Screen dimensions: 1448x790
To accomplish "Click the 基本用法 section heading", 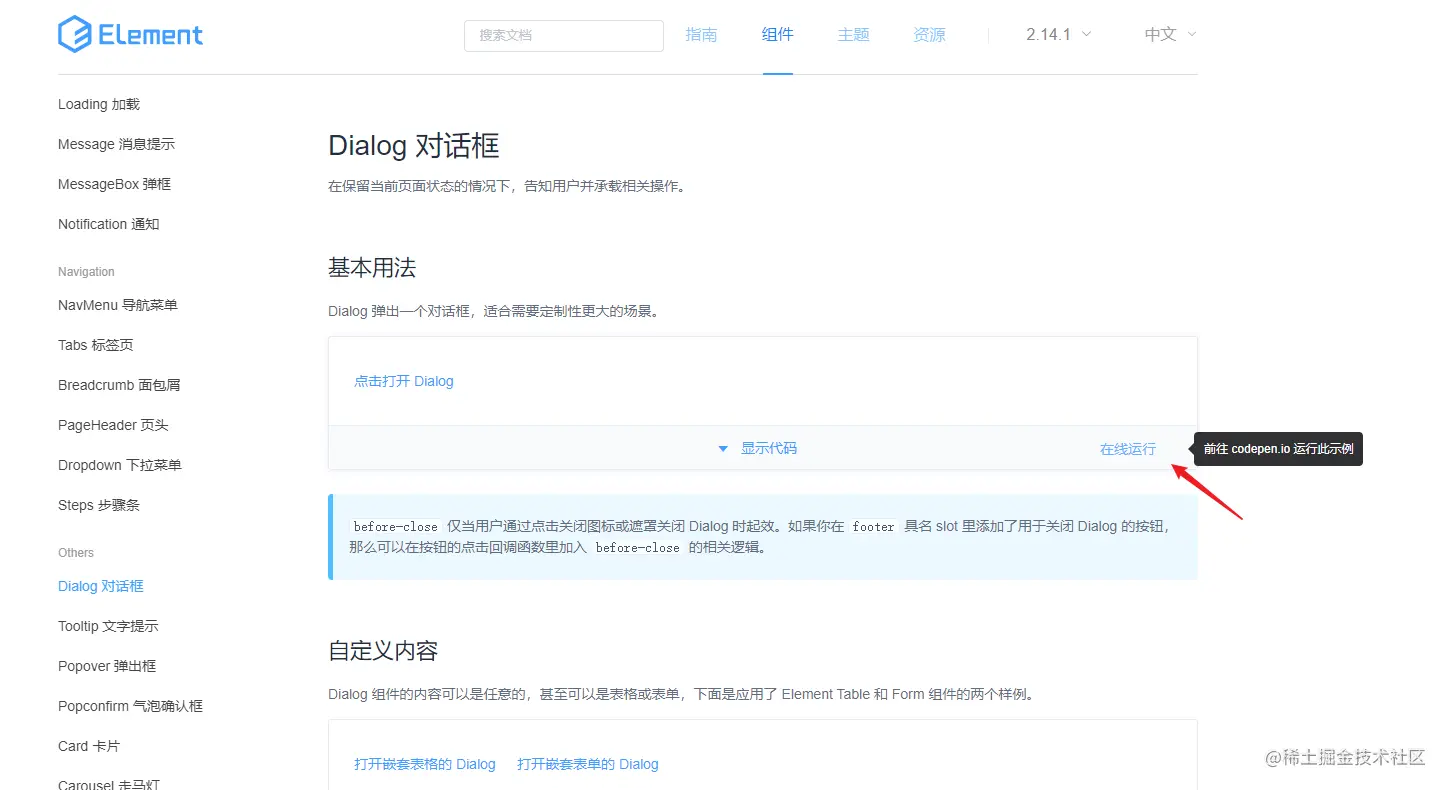I will [x=372, y=268].
